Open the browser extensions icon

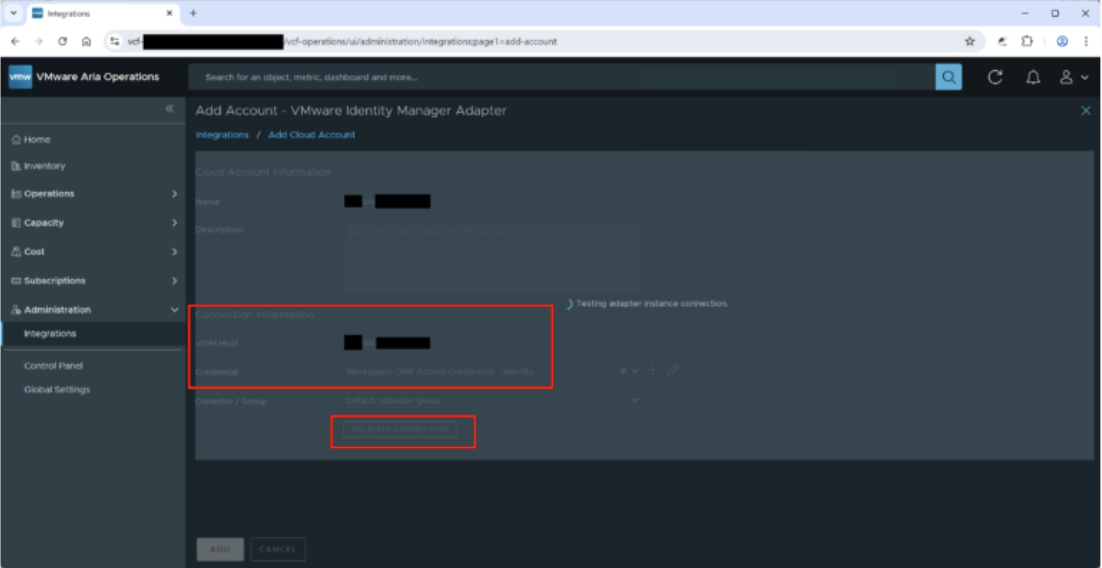[1027, 42]
